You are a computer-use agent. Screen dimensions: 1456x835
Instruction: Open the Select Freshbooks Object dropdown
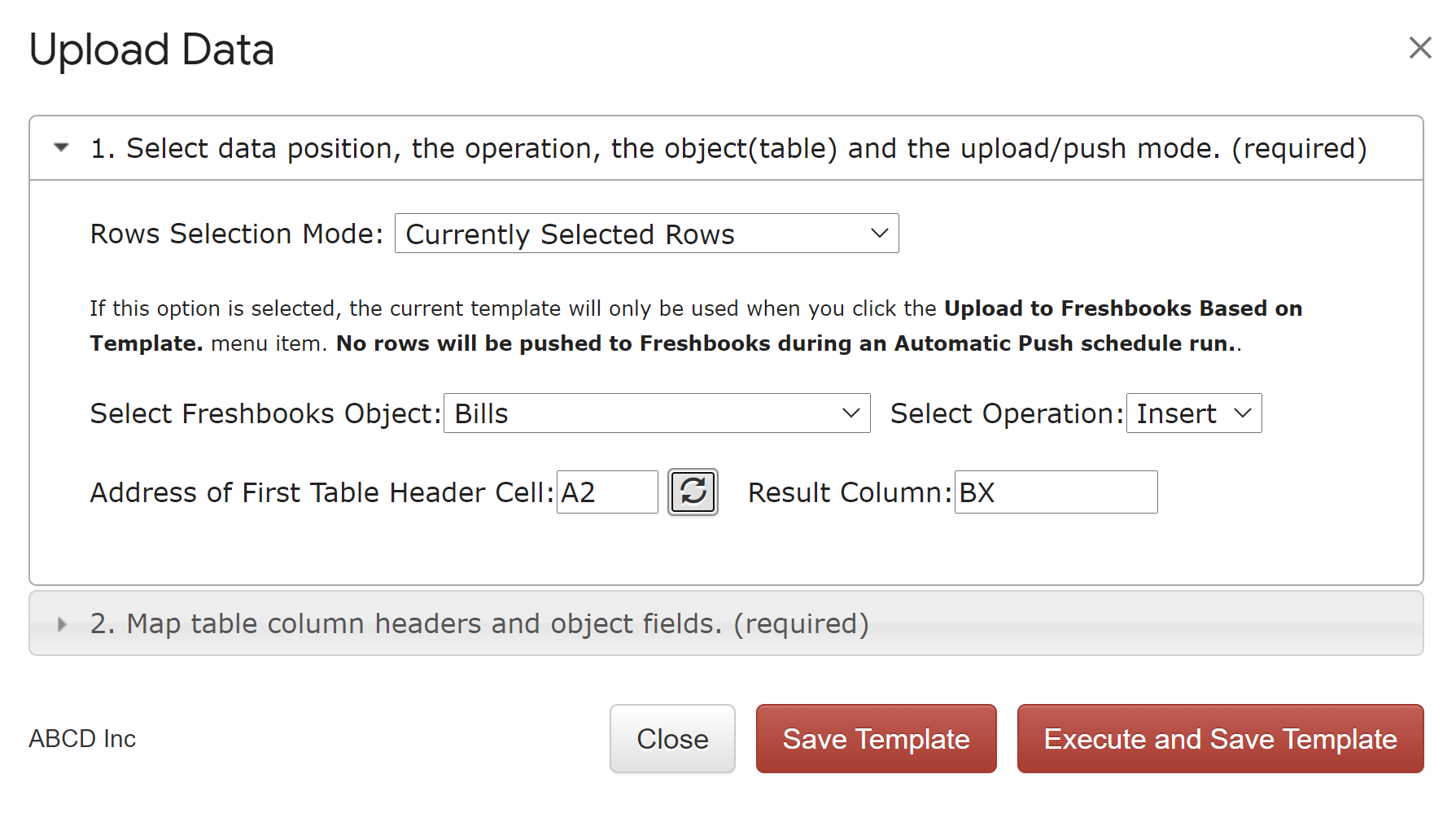click(657, 413)
